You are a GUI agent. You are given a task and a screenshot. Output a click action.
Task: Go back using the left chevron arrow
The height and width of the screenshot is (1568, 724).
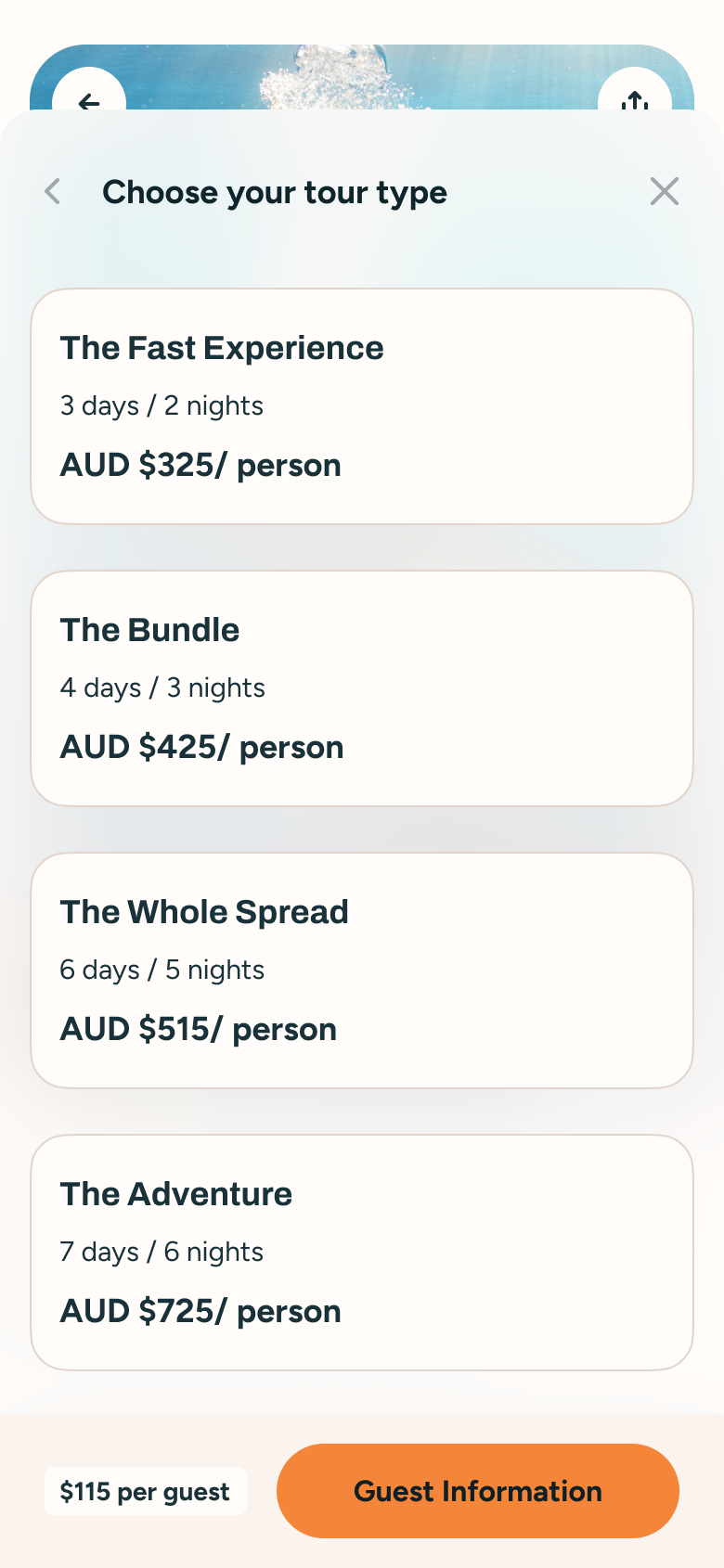point(52,191)
